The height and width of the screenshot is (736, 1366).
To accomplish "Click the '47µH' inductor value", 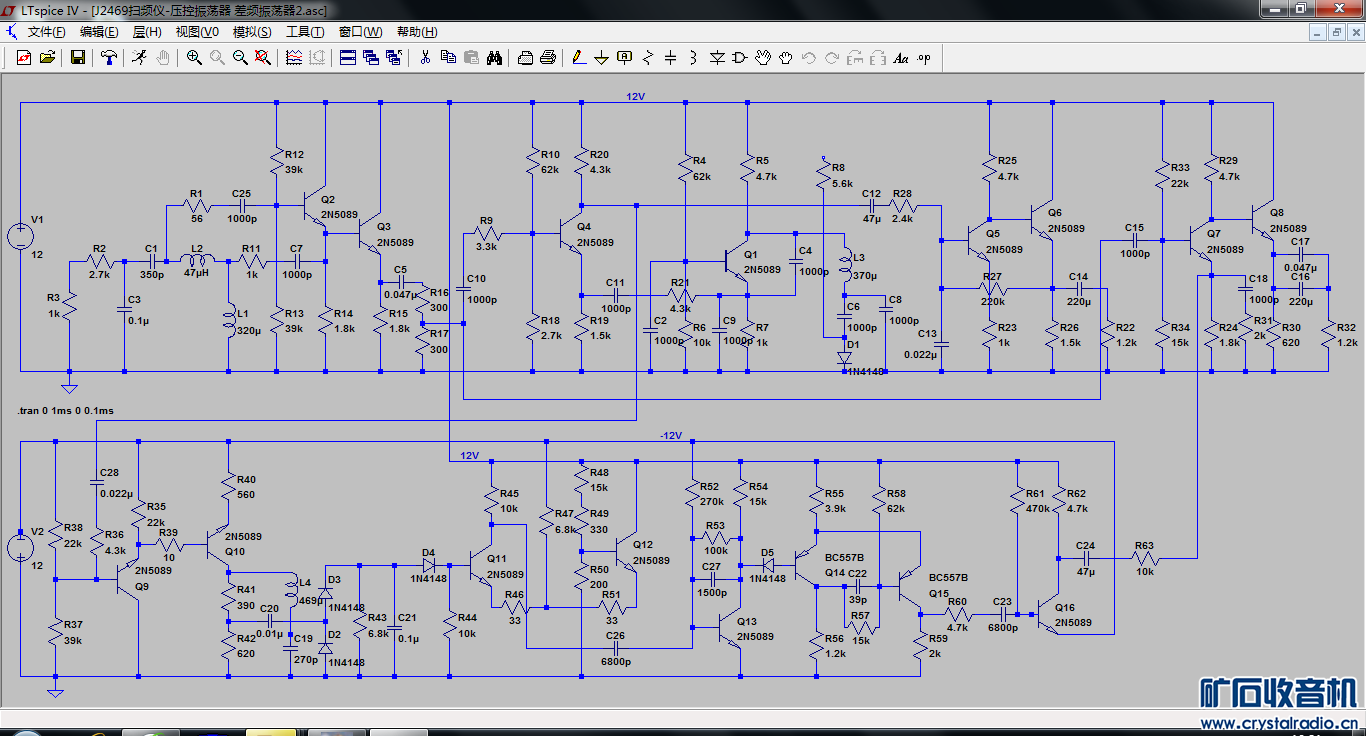I will click(x=196, y=273).
